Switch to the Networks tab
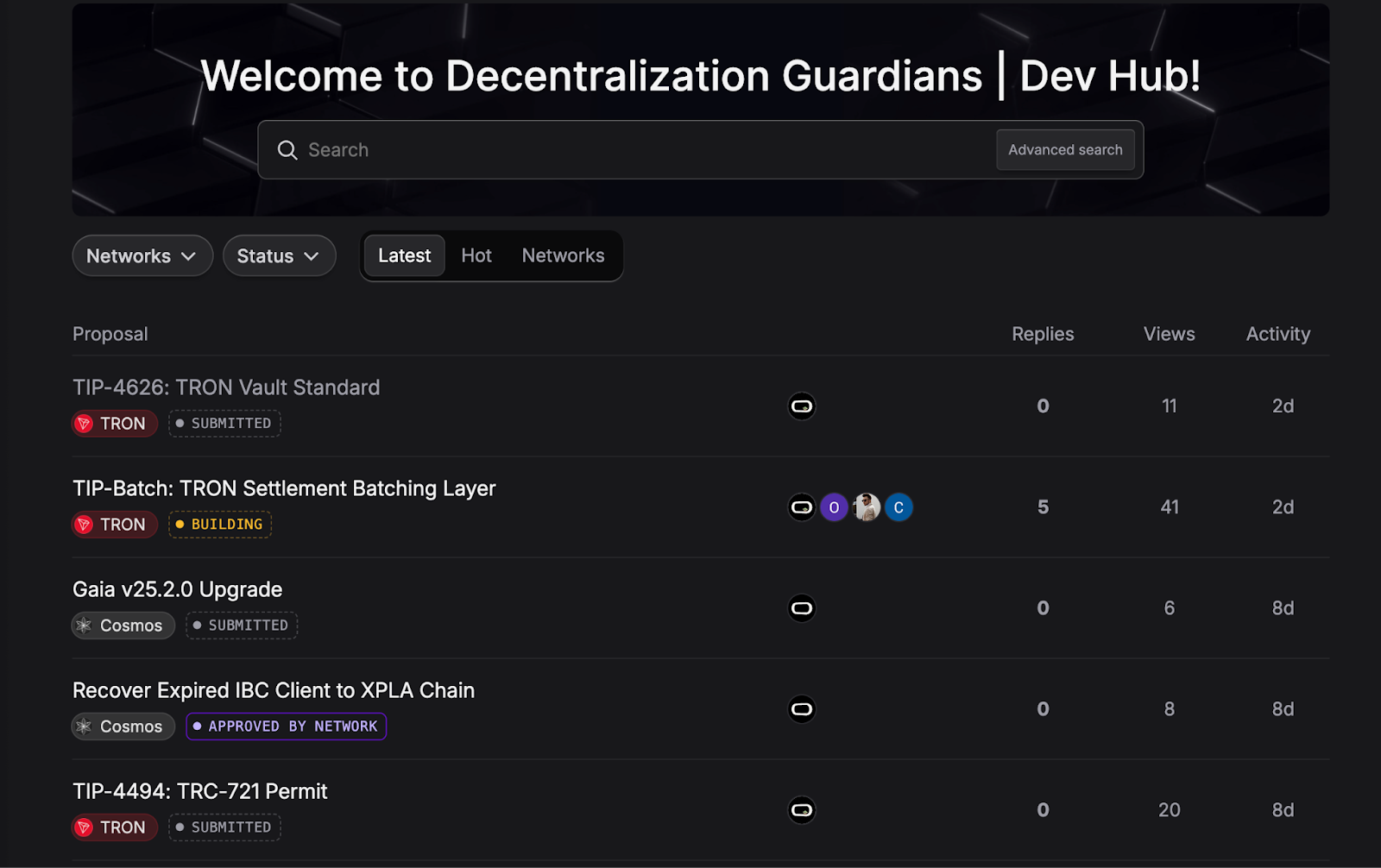 click(563, 255)
